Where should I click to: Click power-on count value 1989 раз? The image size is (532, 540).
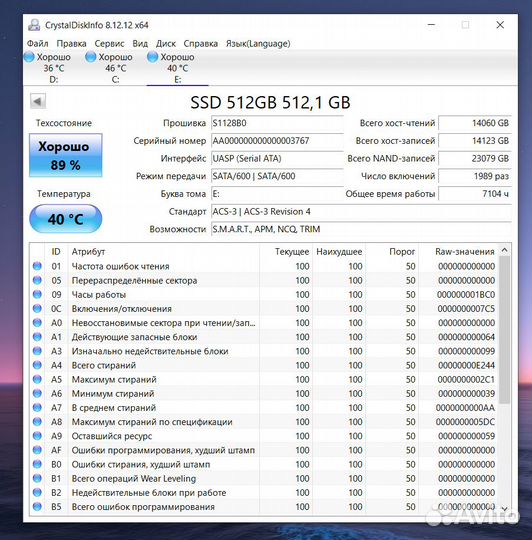point(475,176)
